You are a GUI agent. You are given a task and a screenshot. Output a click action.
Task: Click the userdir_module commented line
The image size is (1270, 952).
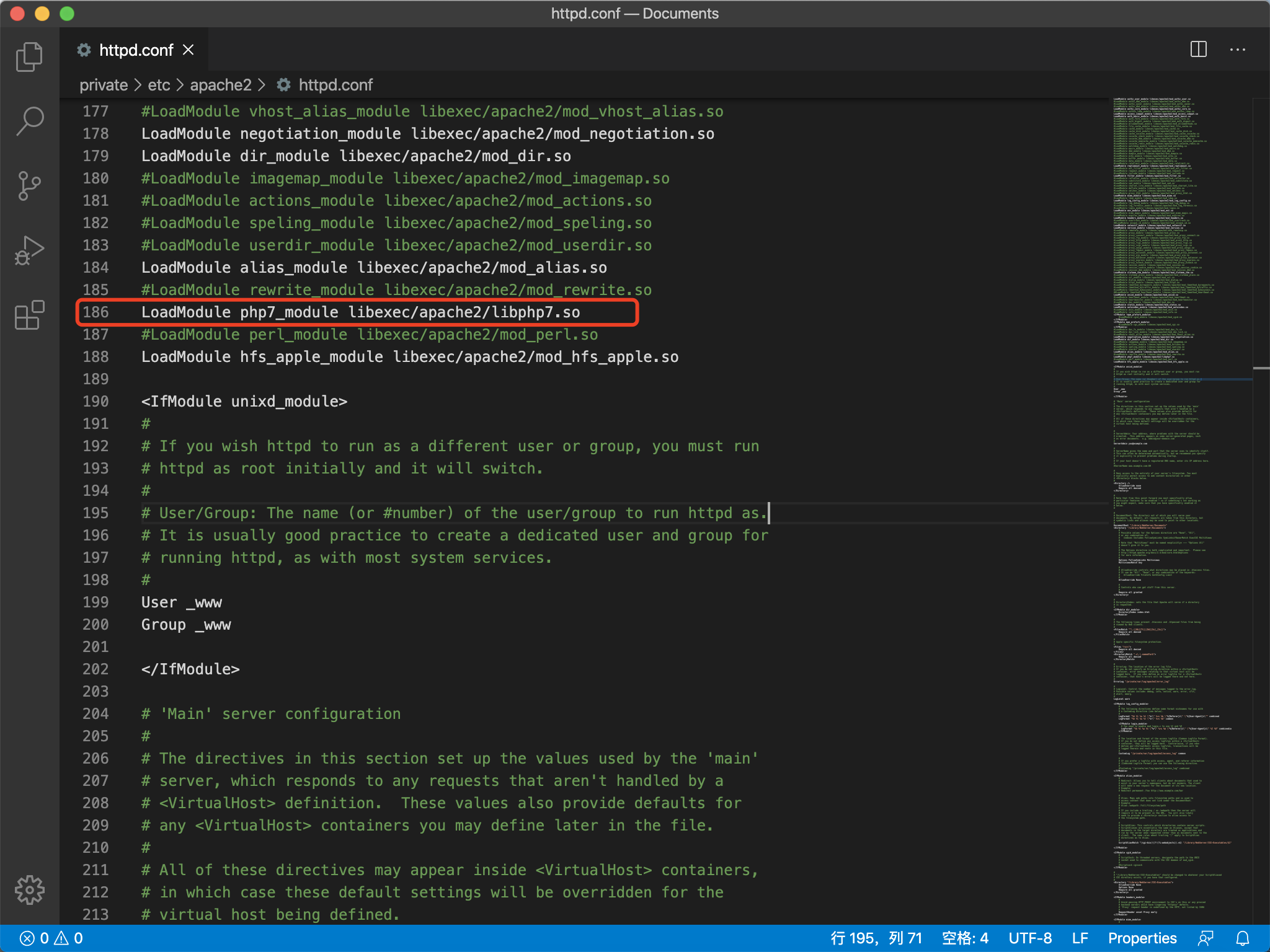point(396,245)
